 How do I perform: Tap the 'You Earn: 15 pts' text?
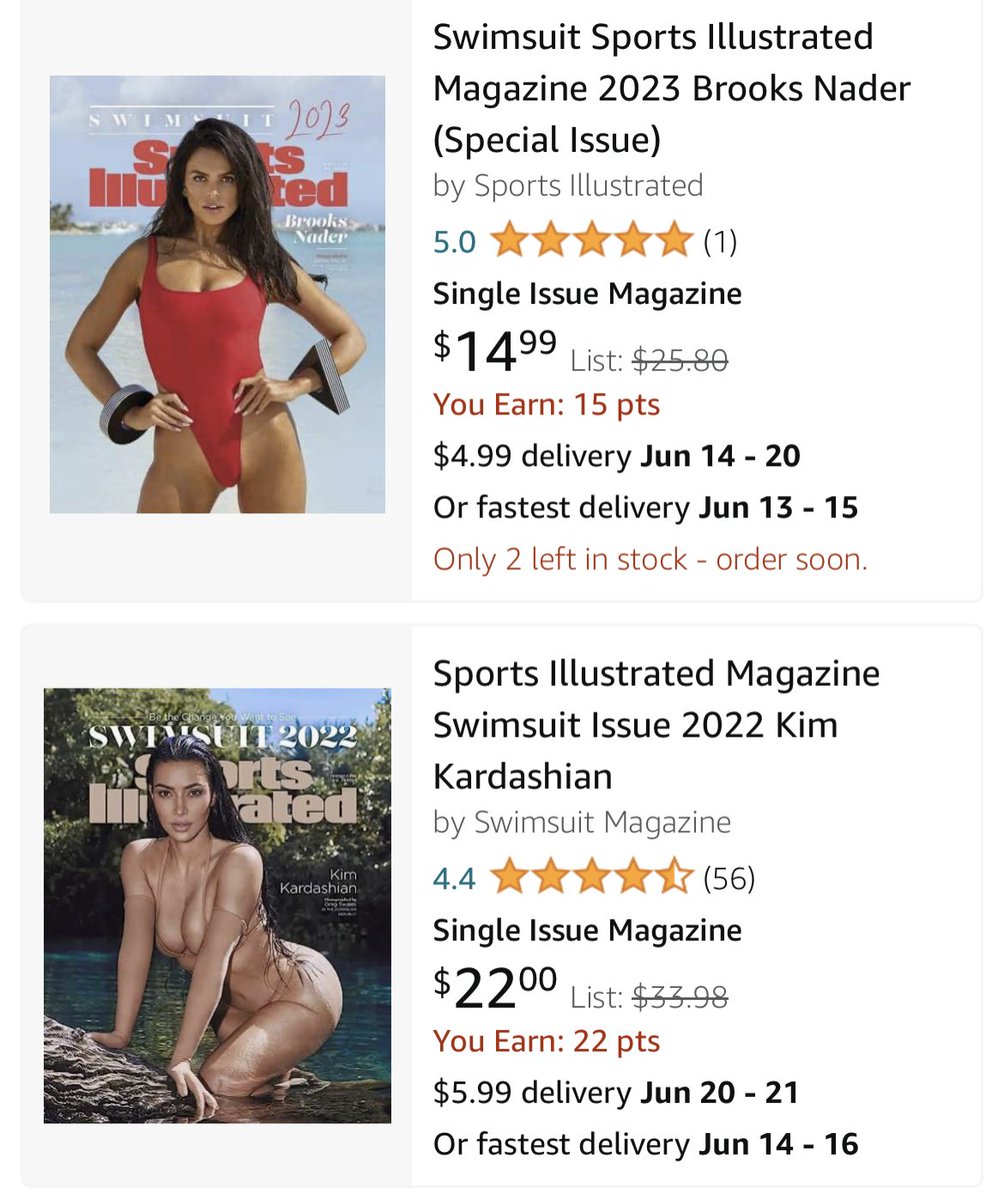[547, 404]
